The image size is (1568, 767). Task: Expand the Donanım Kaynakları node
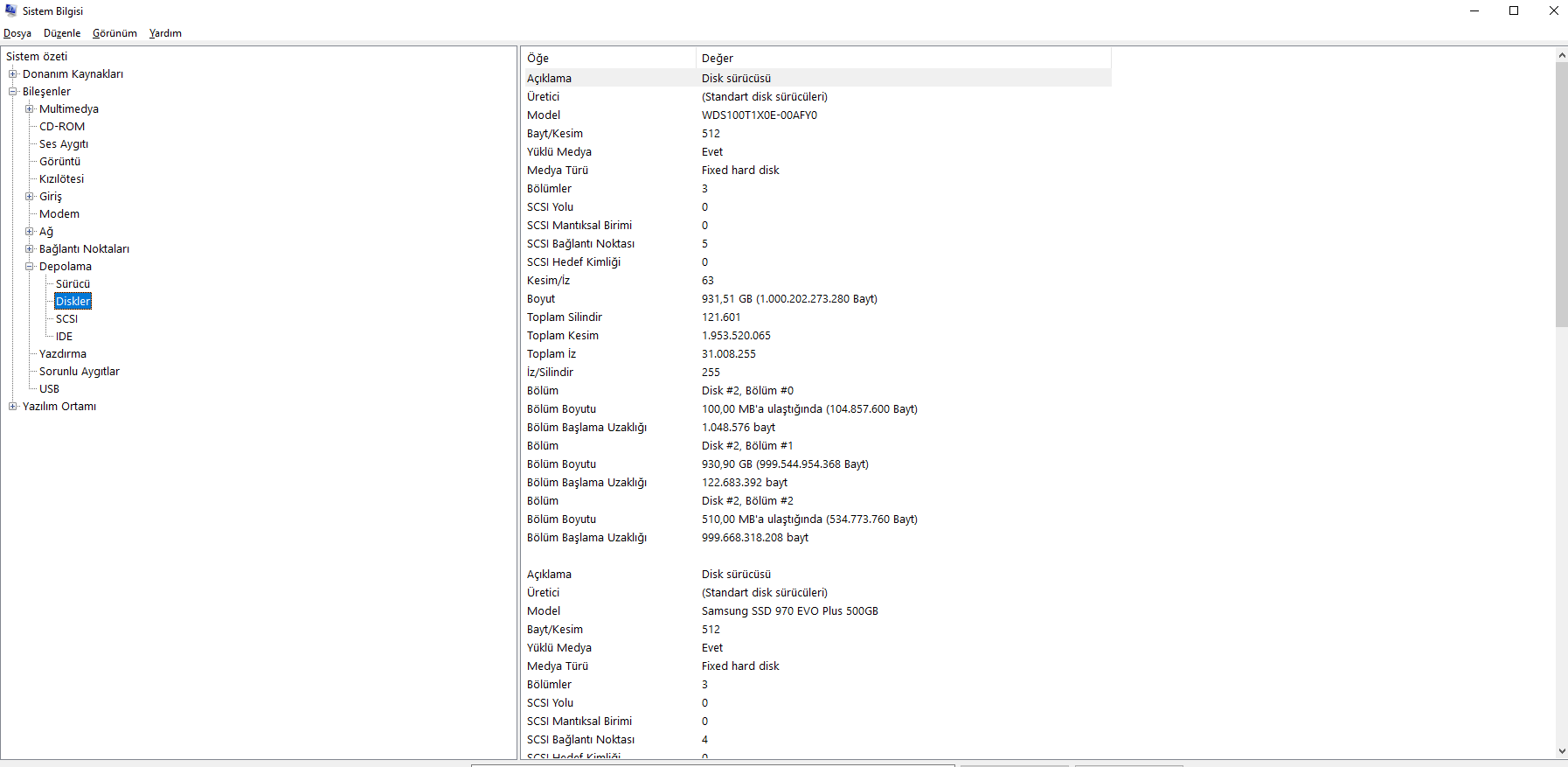[x=13, y=74]
